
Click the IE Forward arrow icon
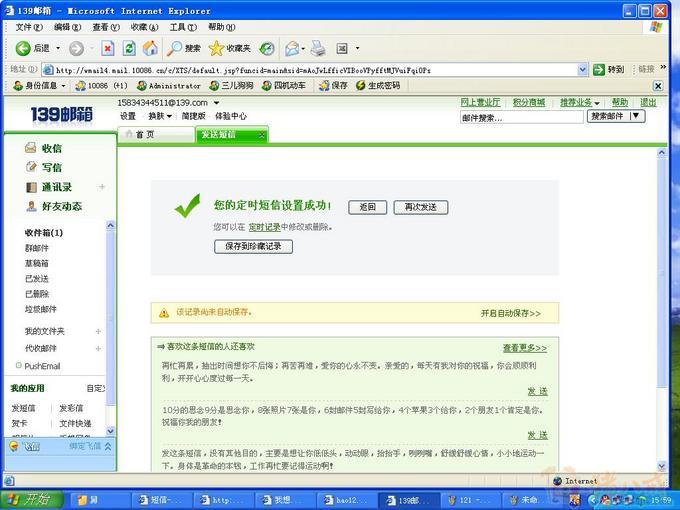tap(76, 48)
